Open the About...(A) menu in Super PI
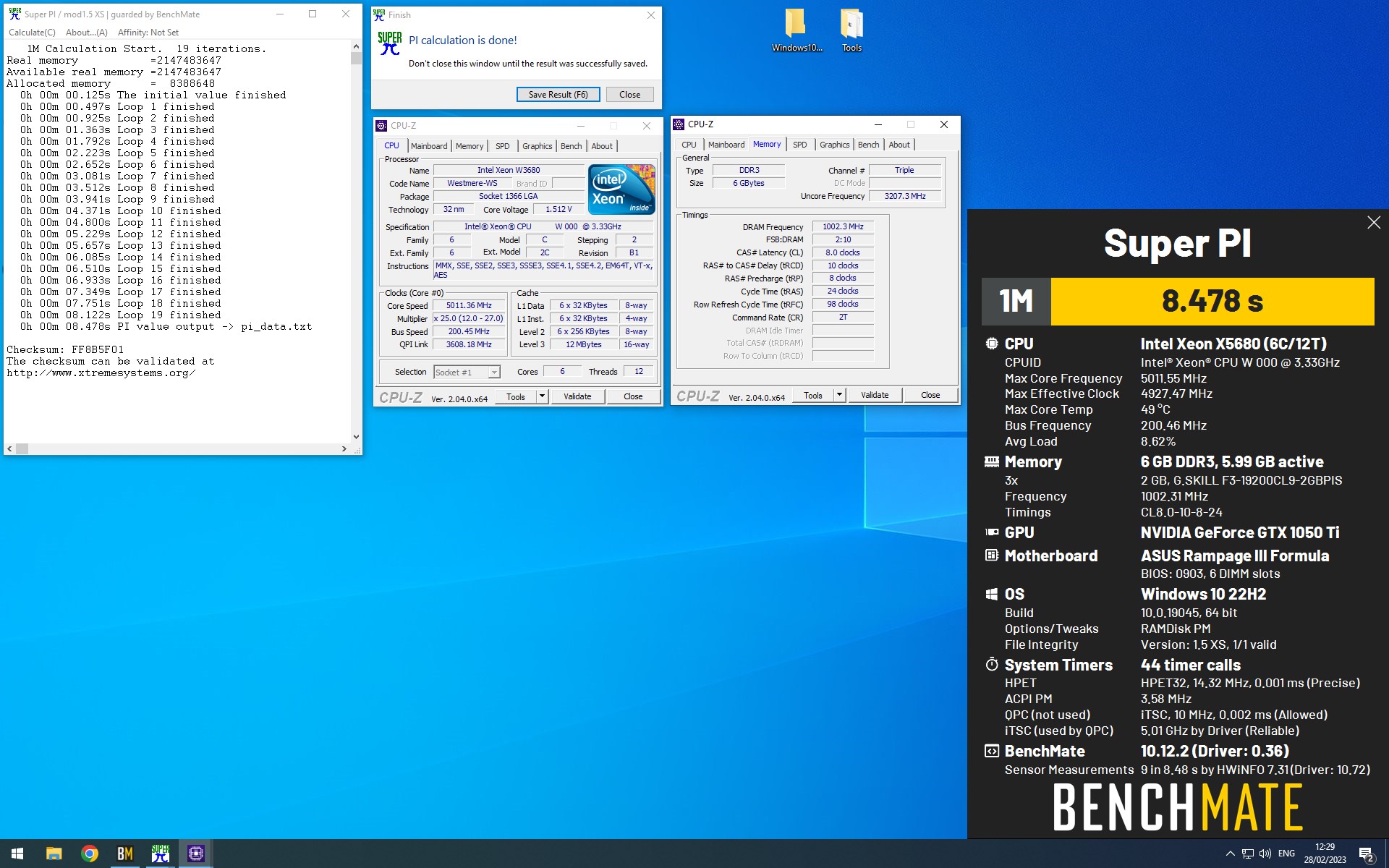The height and width of the screenshot is (868, 1389). [86, 33]
